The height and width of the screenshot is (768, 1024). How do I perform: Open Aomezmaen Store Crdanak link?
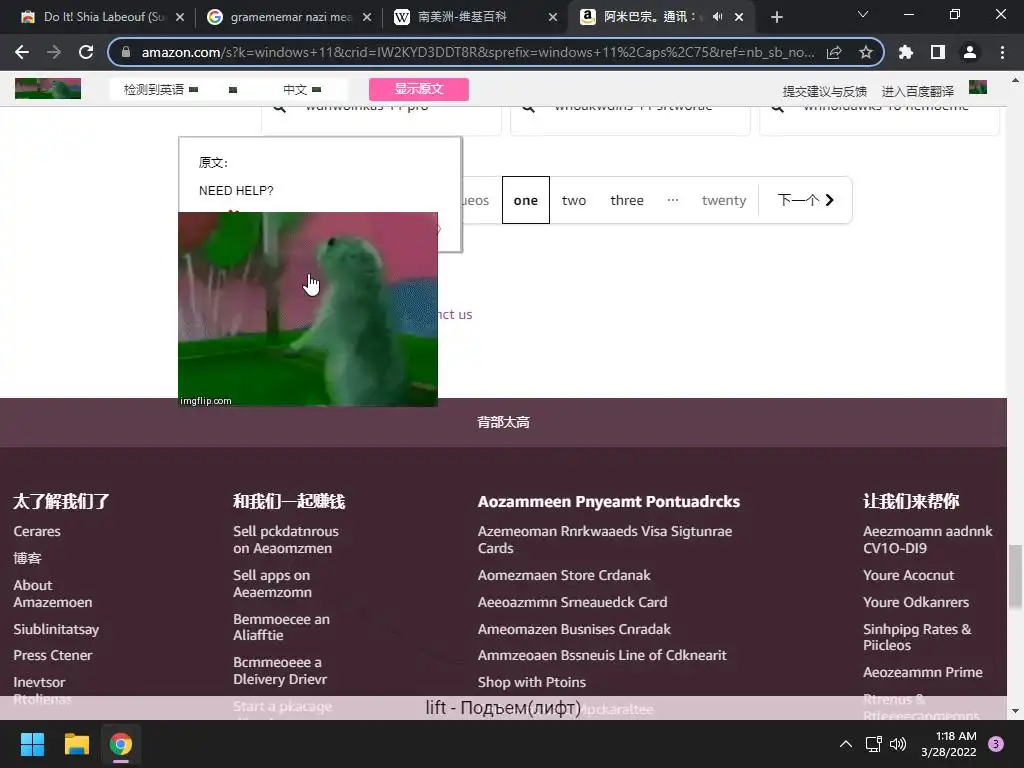click(564, 575)
